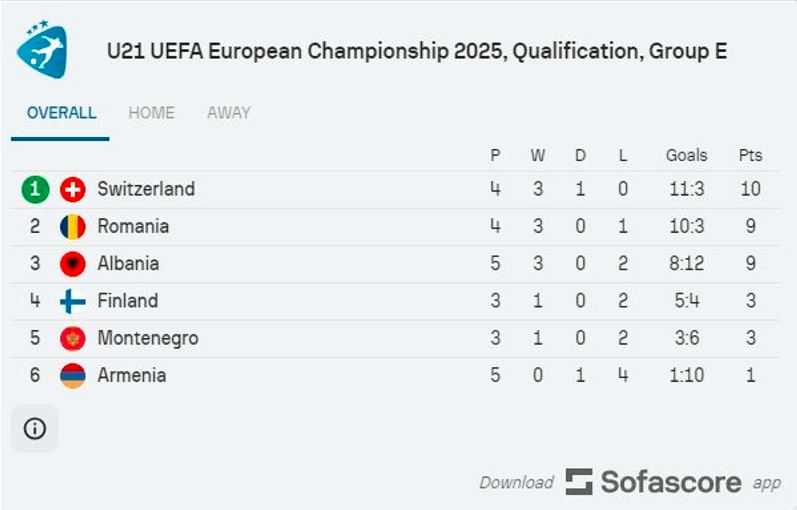
Task: Click the Albania flag icon
Action: pos(73,263)
